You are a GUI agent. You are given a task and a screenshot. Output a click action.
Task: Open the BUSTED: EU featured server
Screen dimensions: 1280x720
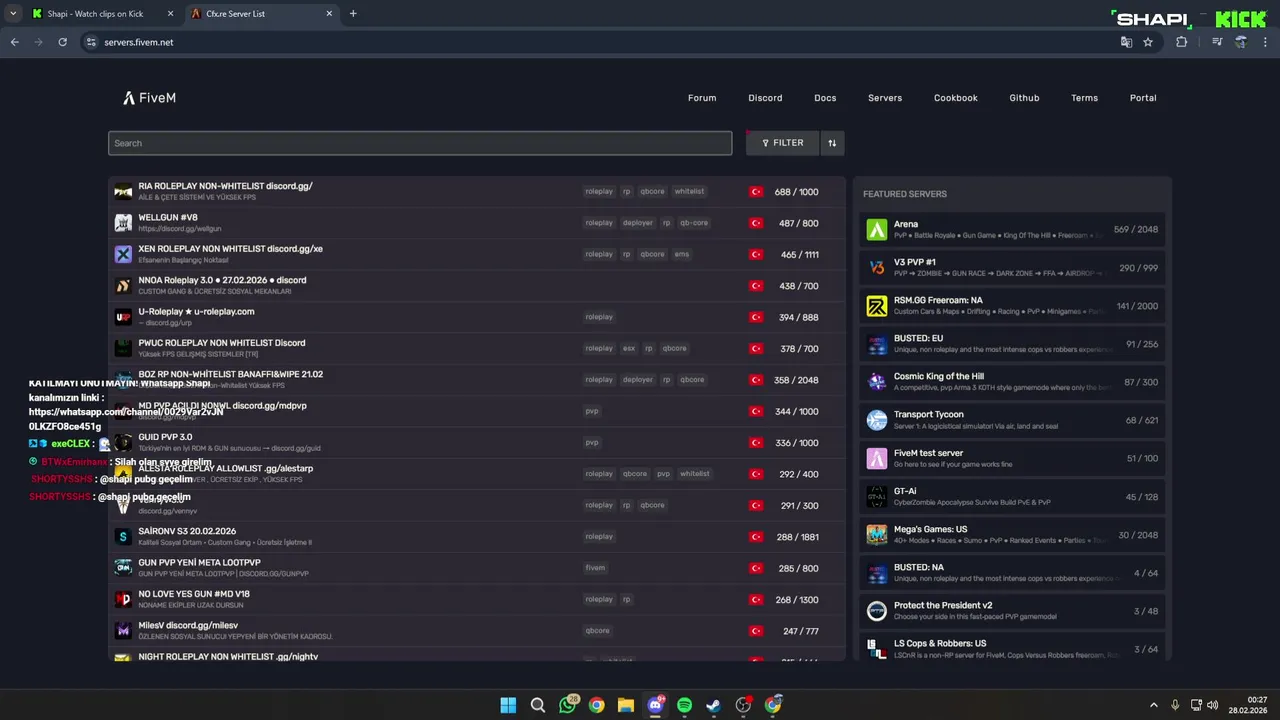1011,344
